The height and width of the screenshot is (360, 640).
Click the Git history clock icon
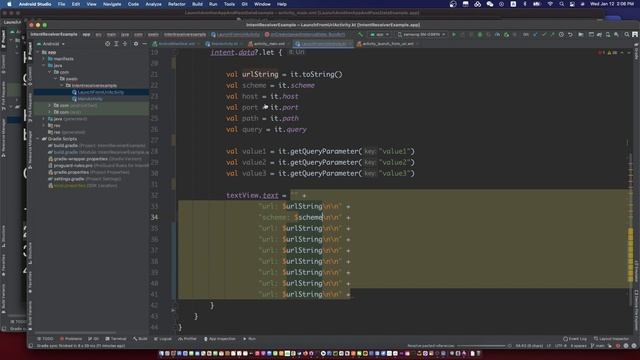[x=561, y=35]
